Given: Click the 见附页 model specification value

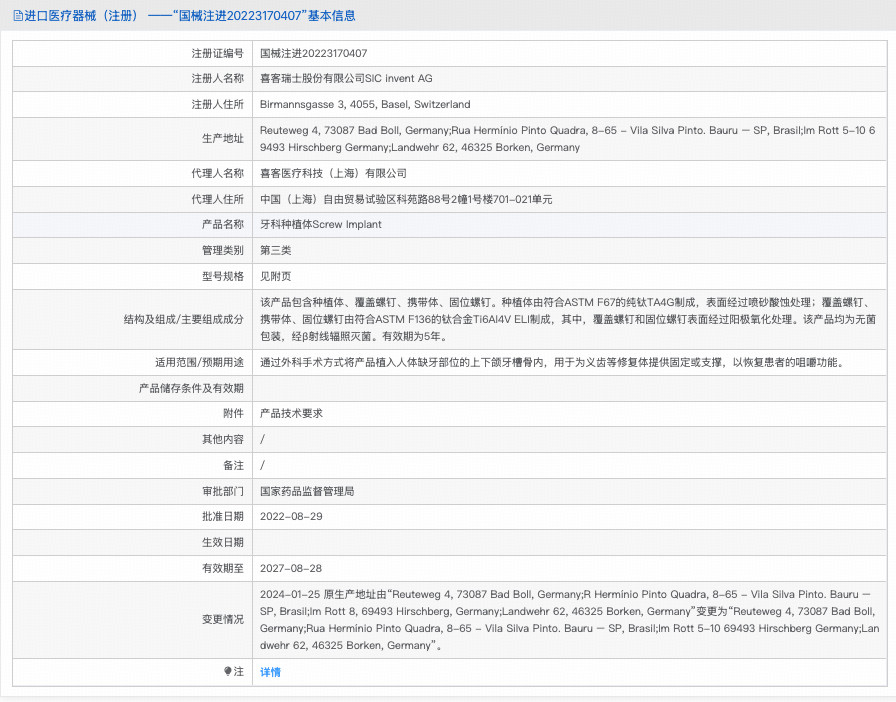Looking at the screenshot, I should tap(276, 276).
